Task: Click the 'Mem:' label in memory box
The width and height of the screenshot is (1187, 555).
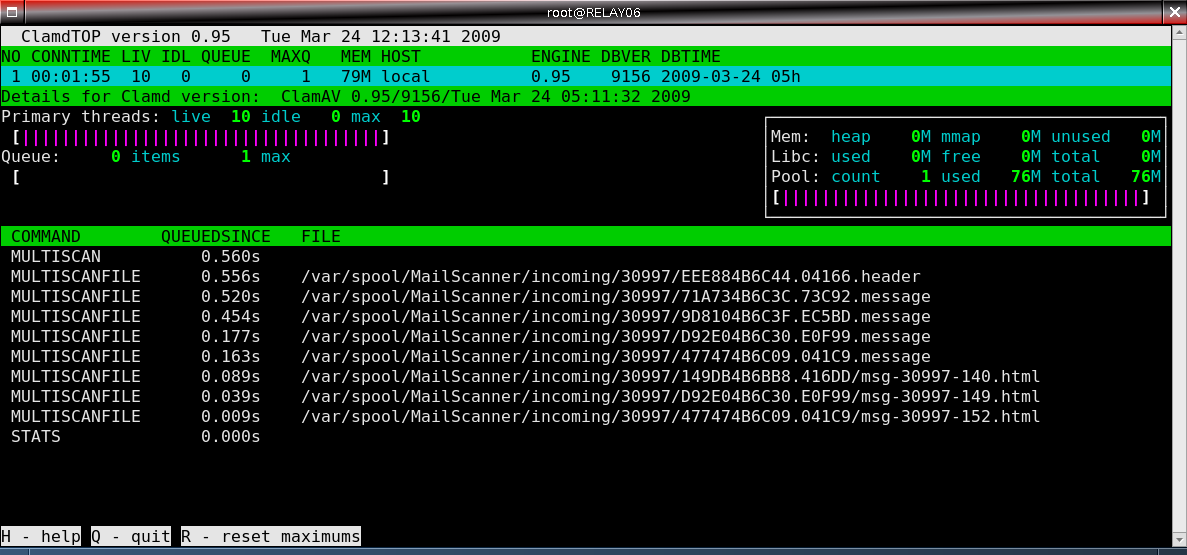Action: pyautogui.click(x=790, y=137)
